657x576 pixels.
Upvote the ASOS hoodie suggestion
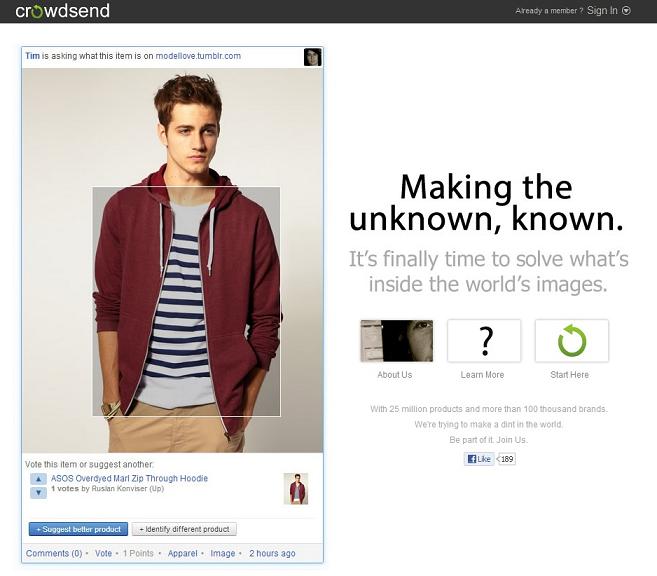tap(38, 479)
